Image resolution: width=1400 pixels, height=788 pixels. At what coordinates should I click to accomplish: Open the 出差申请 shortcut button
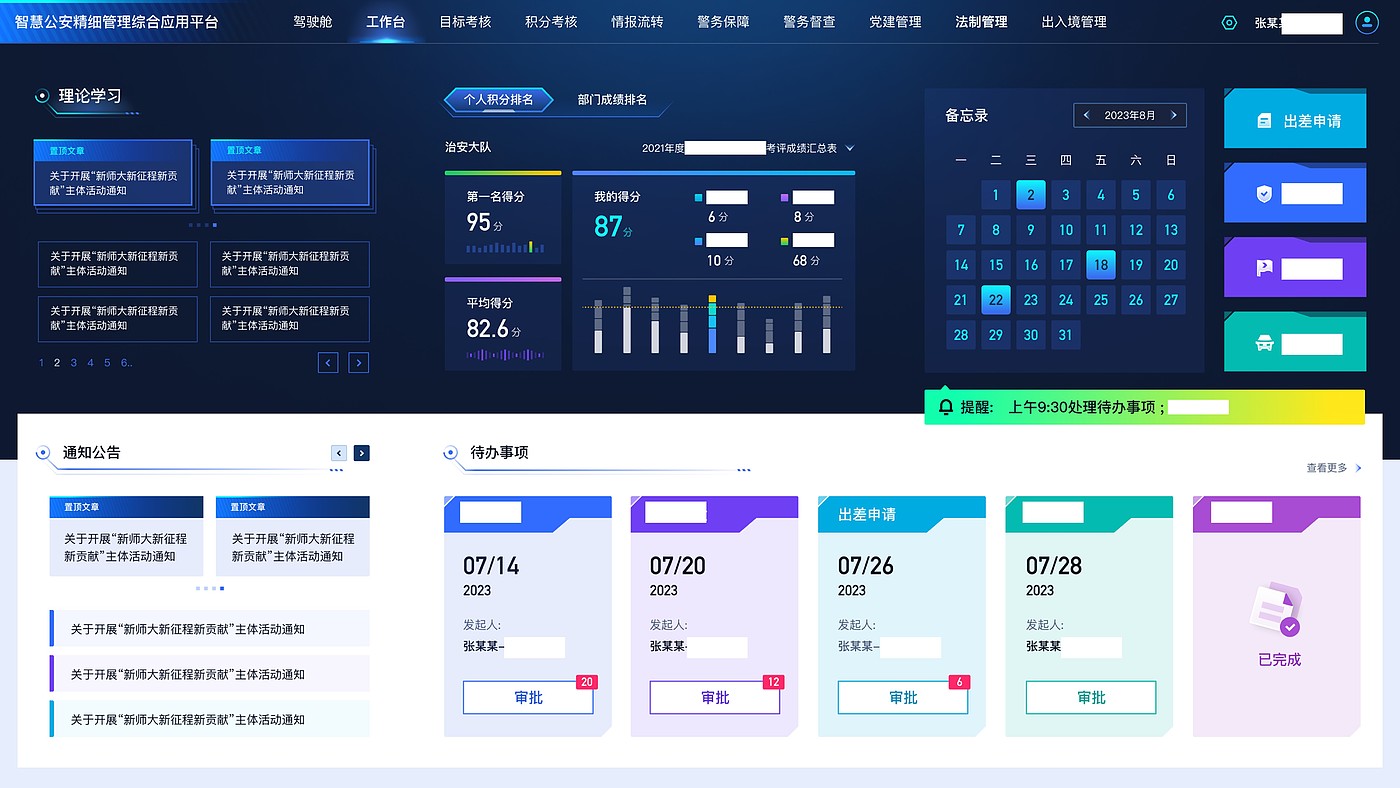click(1295, 118)
